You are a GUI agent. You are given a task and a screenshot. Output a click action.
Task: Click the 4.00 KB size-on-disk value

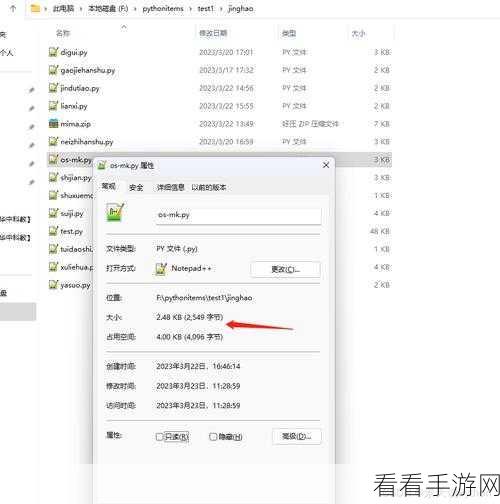coord(189,337)
